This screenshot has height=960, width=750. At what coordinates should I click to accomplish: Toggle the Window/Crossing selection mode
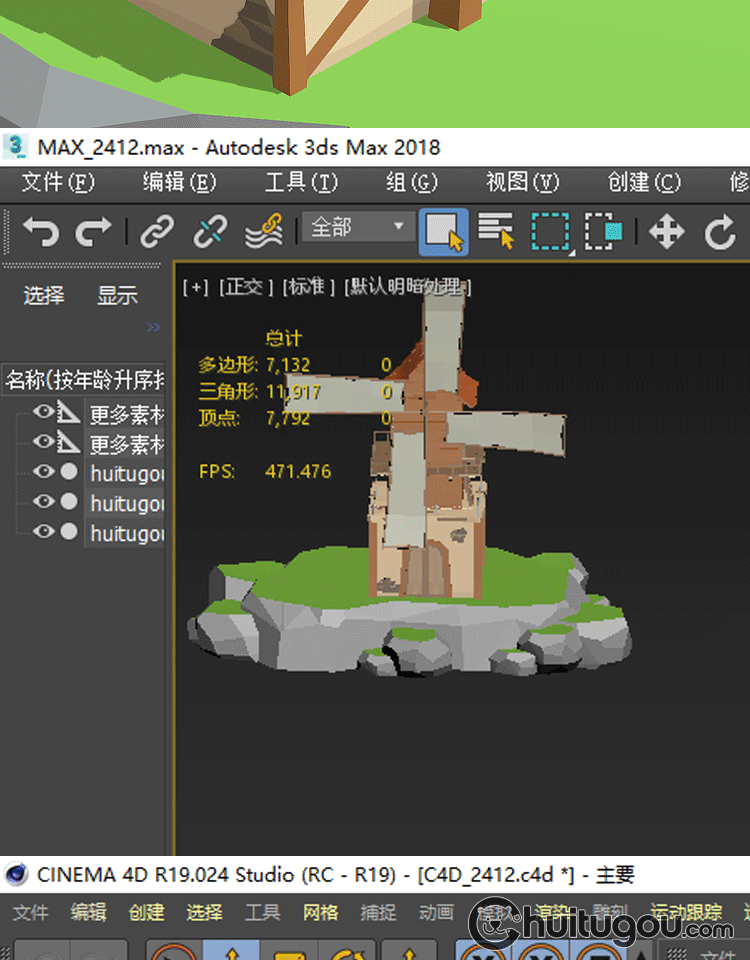coord(604,231)
